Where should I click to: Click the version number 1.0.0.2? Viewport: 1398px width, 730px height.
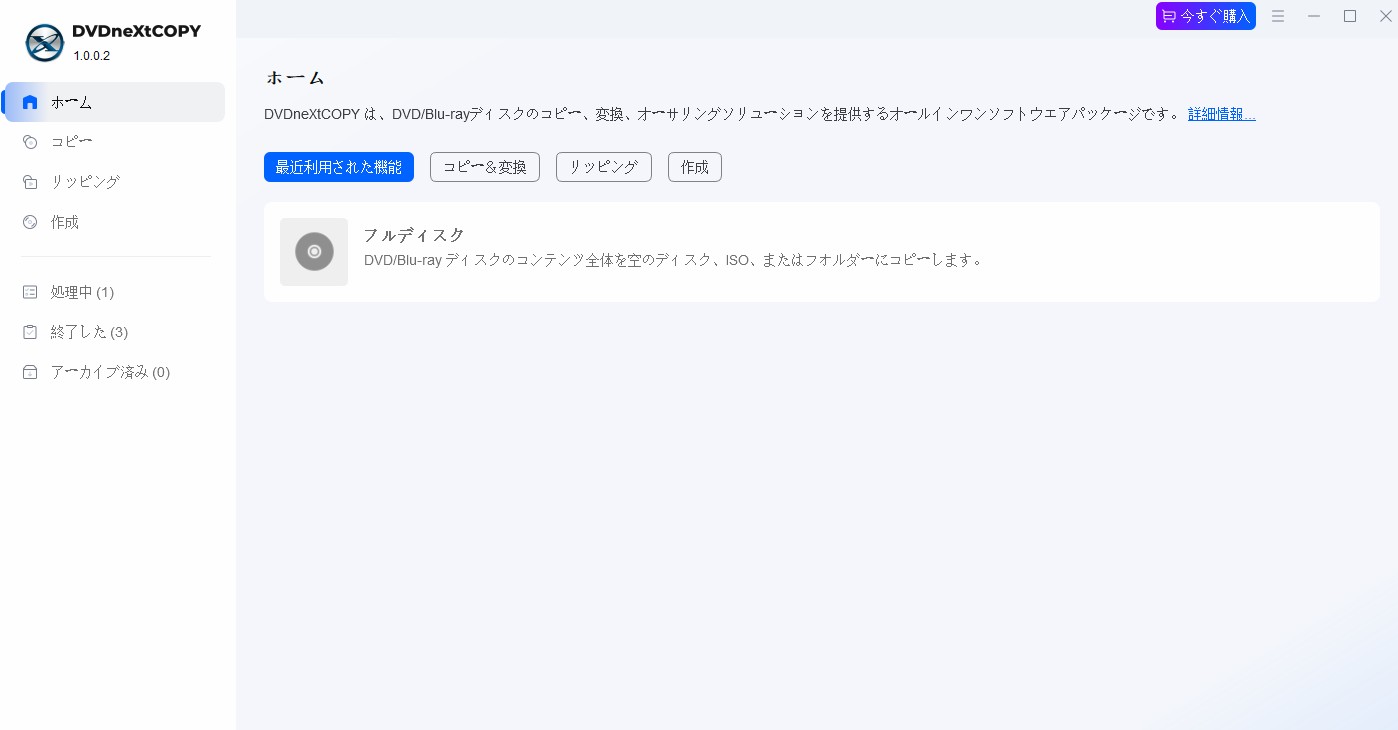92,56
